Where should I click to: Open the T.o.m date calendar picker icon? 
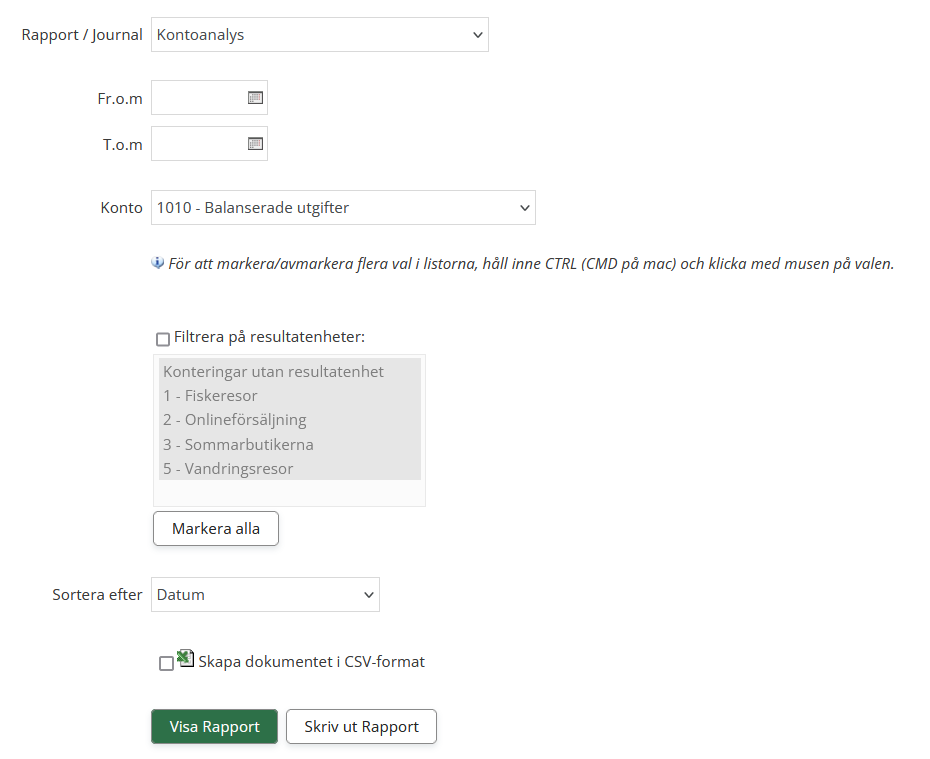[x=255, y=144]
